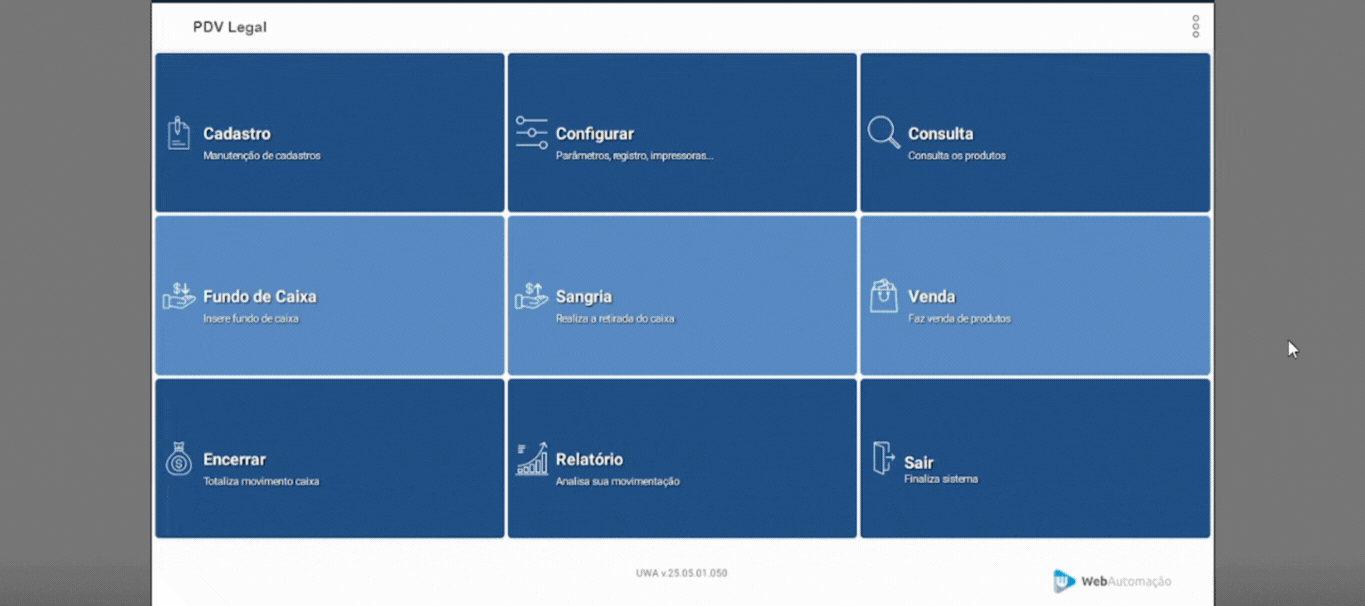
Task: Click the PDV Legal title
Action: [x=230, y=27]
